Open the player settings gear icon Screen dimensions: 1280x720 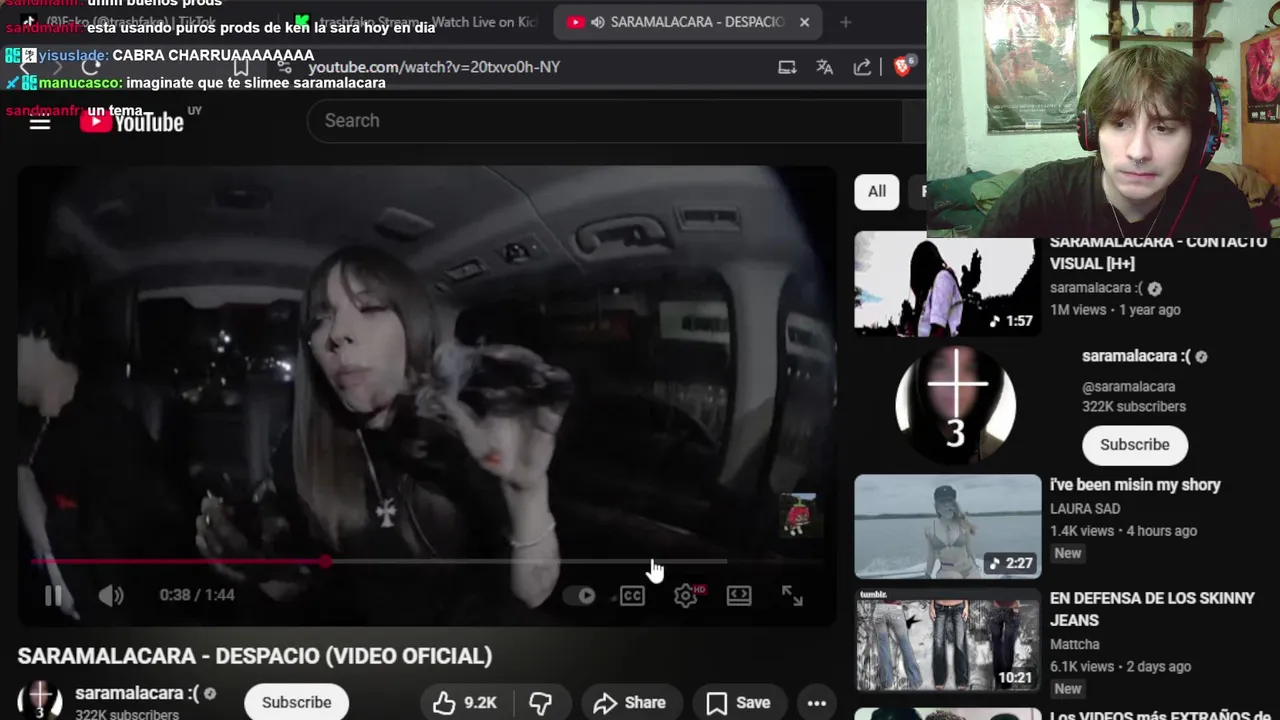tap(686, 596)
